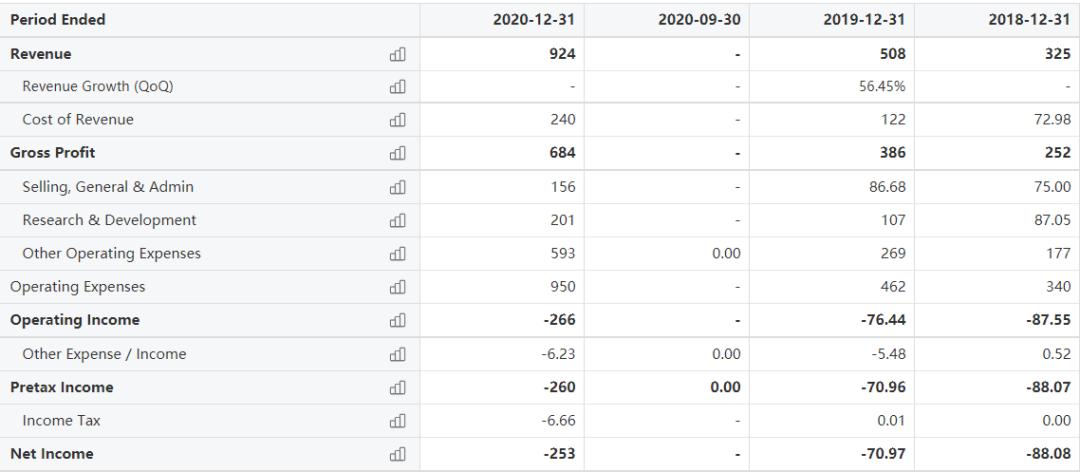
Task: Select the 2020-12-31 column header
Action: 534,20
